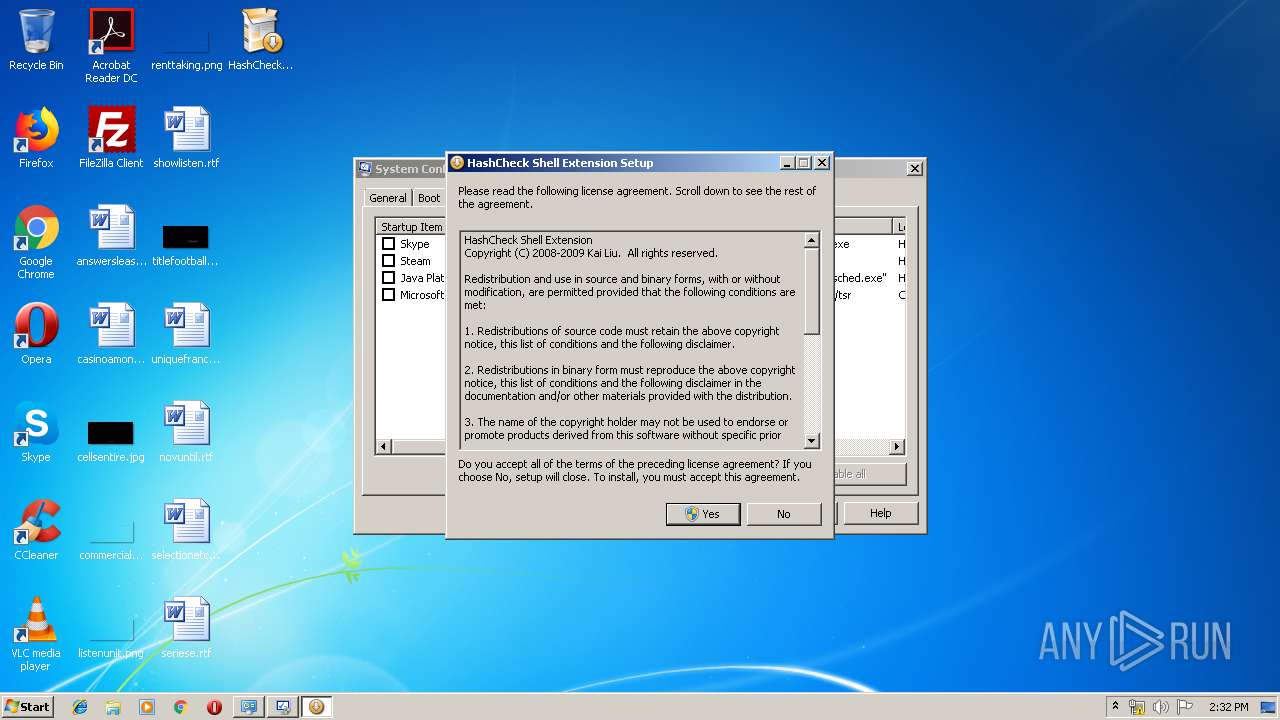Image resolution: width=1280 pixels, height=720 pixels.
Task: Decline the license by clicking No
Action: click(x=784, y=514)
